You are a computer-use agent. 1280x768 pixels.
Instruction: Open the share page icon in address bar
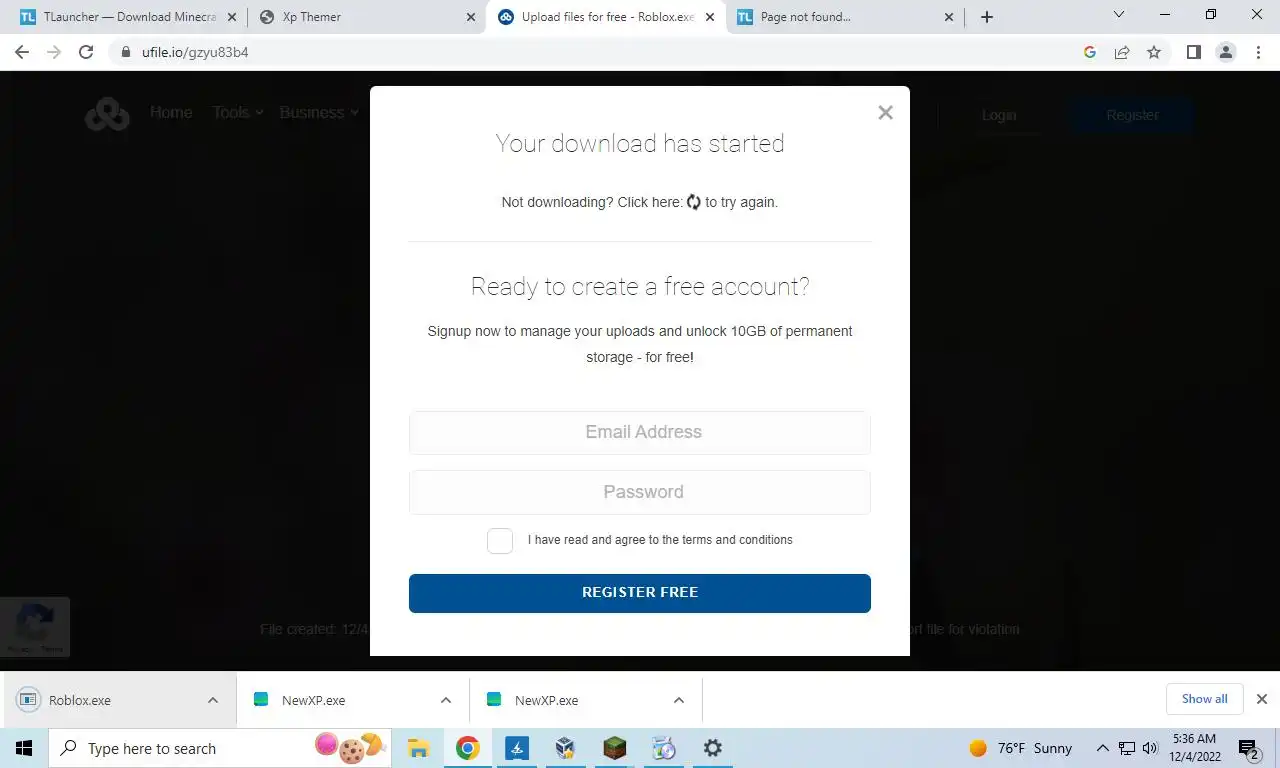point(1122,52)
